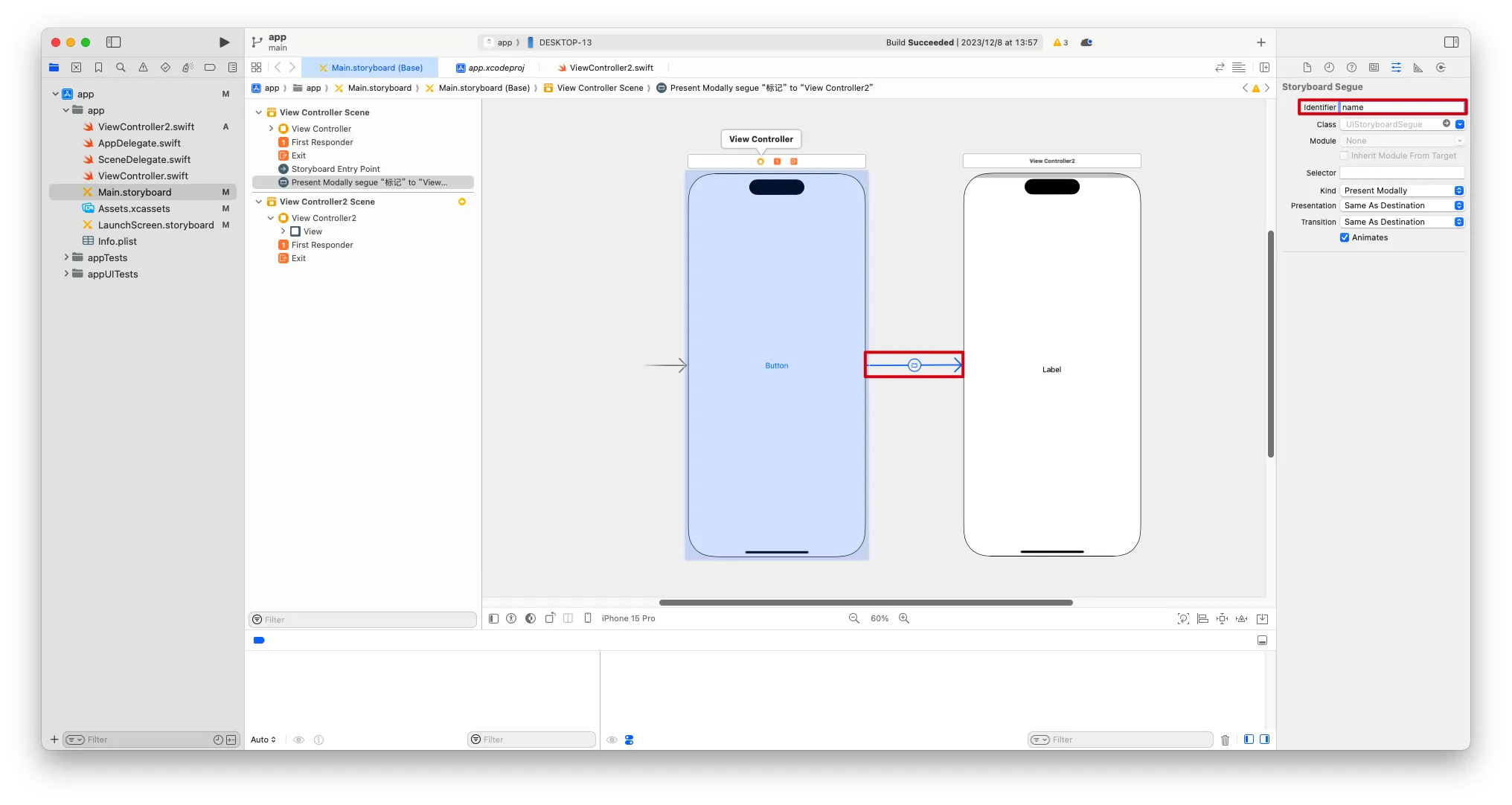Uncheck the Animates checkbox
The height and width of the screenshot is (805, 1512).
tap(1345, 238)
